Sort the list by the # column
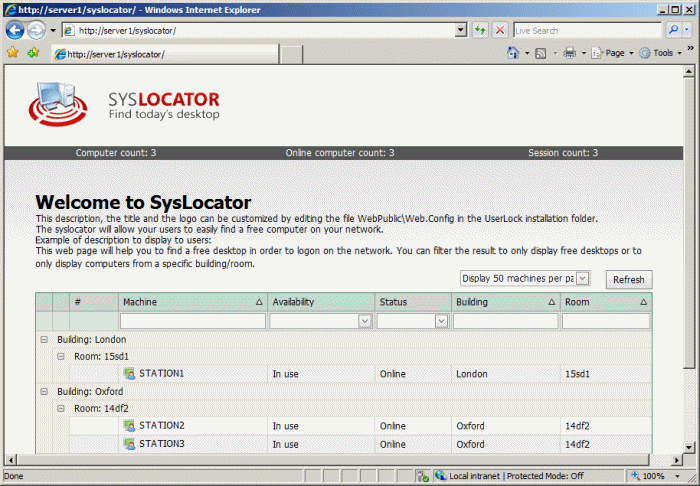Viewport: 700px width, 486px height. click(94, 302)
